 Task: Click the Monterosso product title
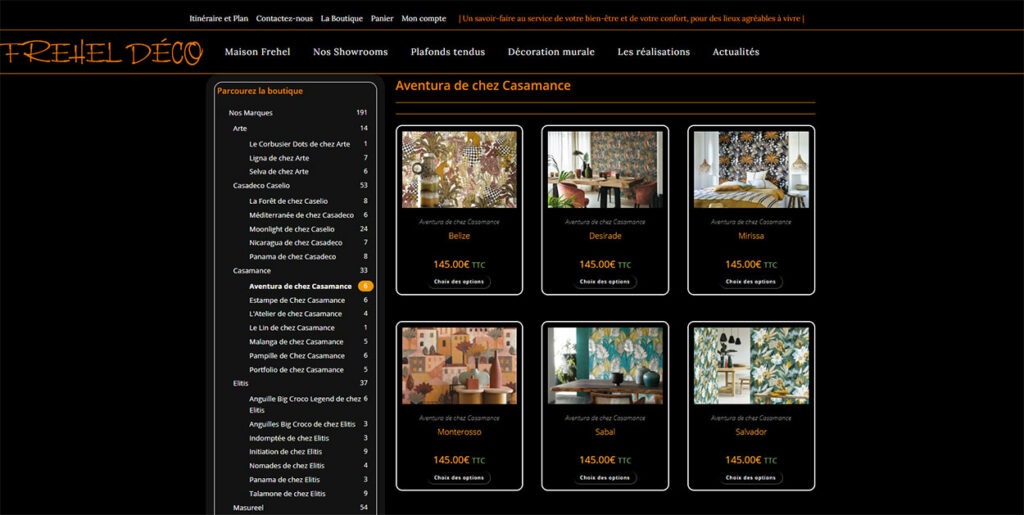(x=459, y=431)
